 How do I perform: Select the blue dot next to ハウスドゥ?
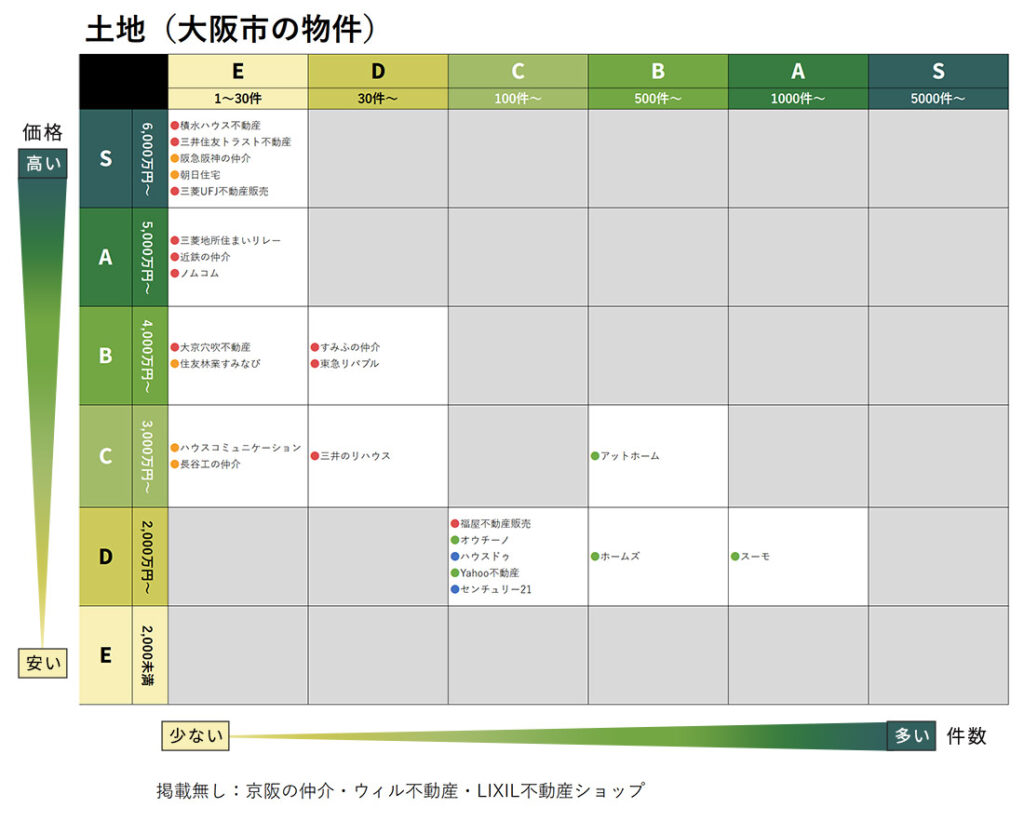455,556
